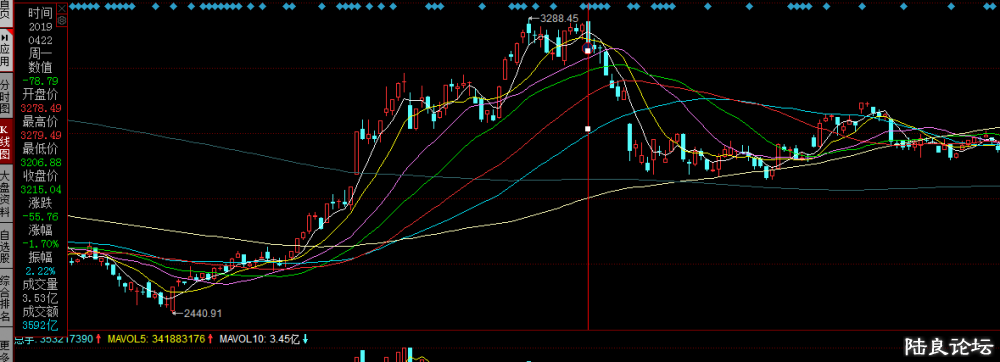Click the first blue diamond info marker
The height and width of the screenshot is (362, 1000).
coord(71,6)
